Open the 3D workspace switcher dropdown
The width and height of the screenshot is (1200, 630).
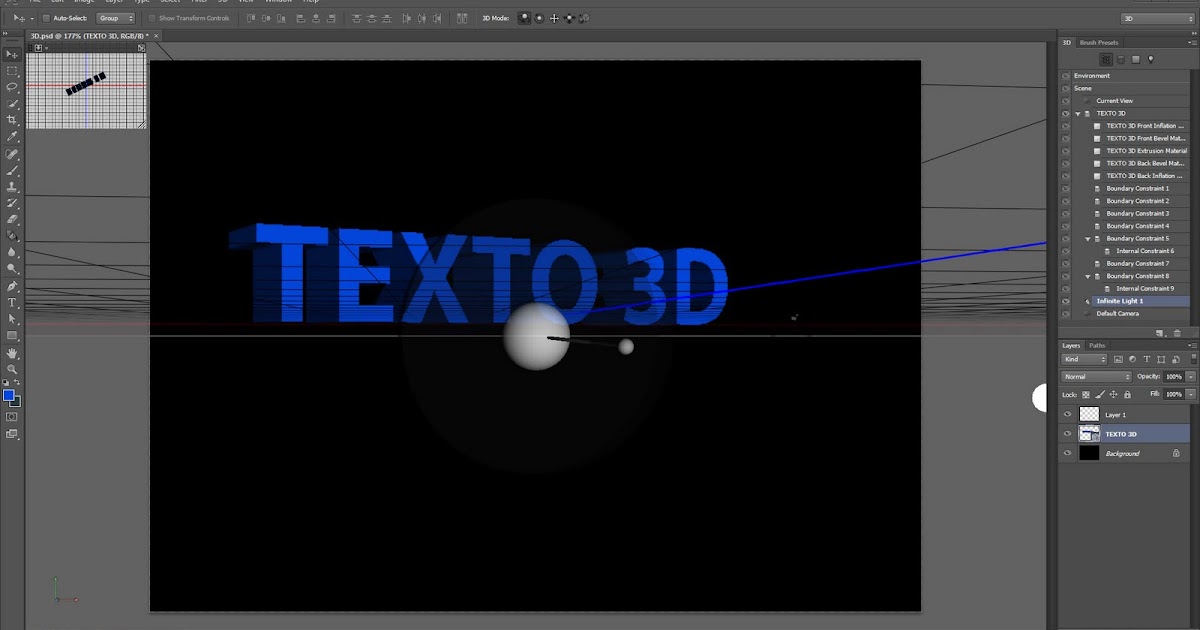(x=1156, y=18)
